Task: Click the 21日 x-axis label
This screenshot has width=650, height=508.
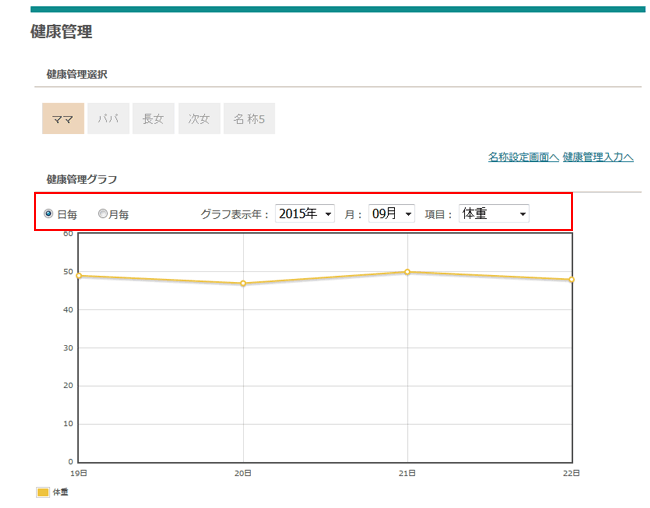Action: click(x=407, y=473)
